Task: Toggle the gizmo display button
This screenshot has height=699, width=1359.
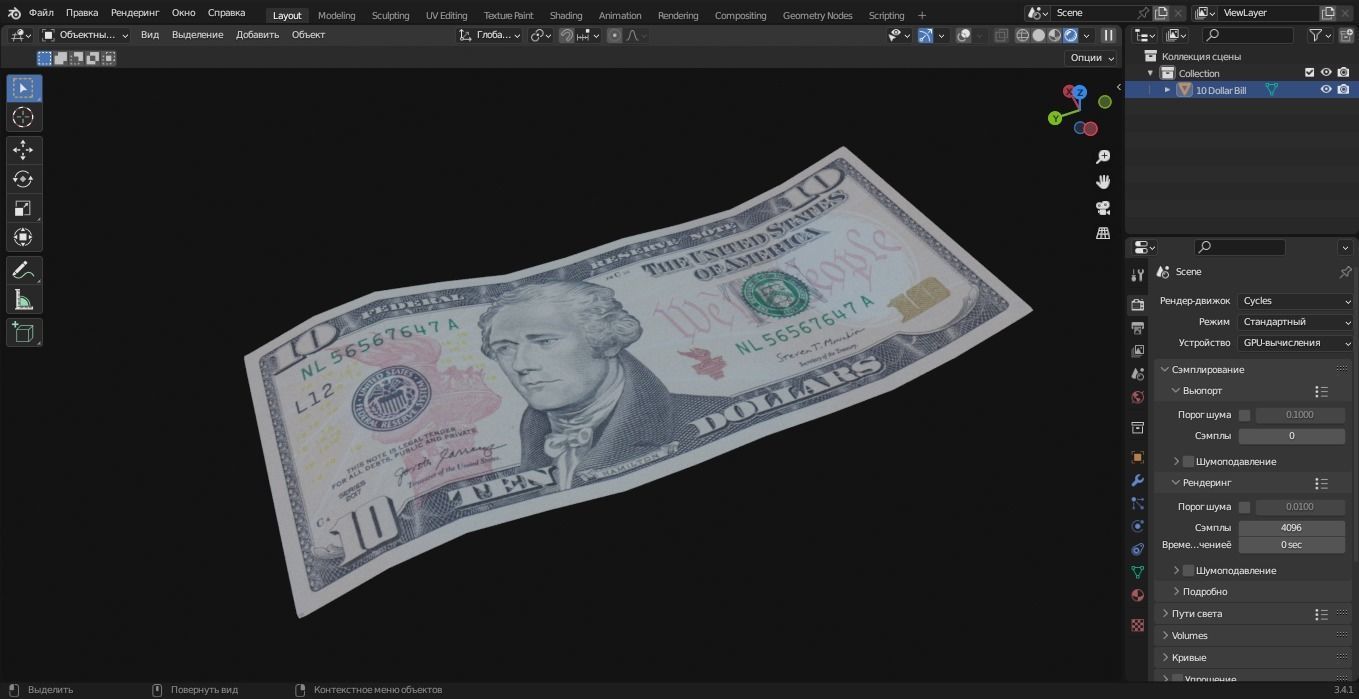Action: [925, 35]
